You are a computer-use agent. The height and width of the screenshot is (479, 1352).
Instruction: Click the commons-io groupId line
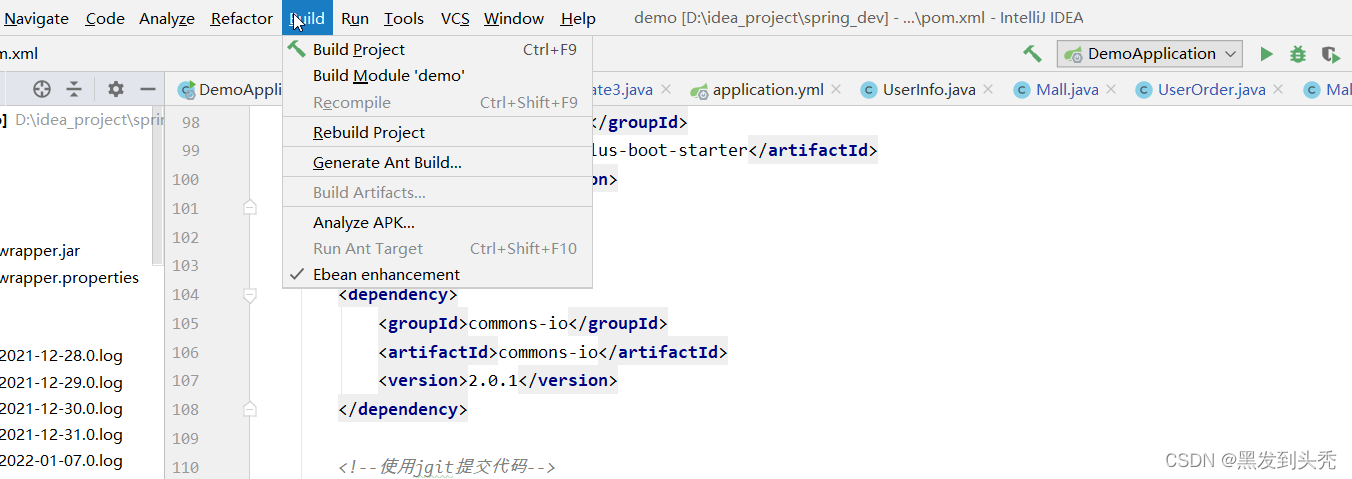(523, 323)
